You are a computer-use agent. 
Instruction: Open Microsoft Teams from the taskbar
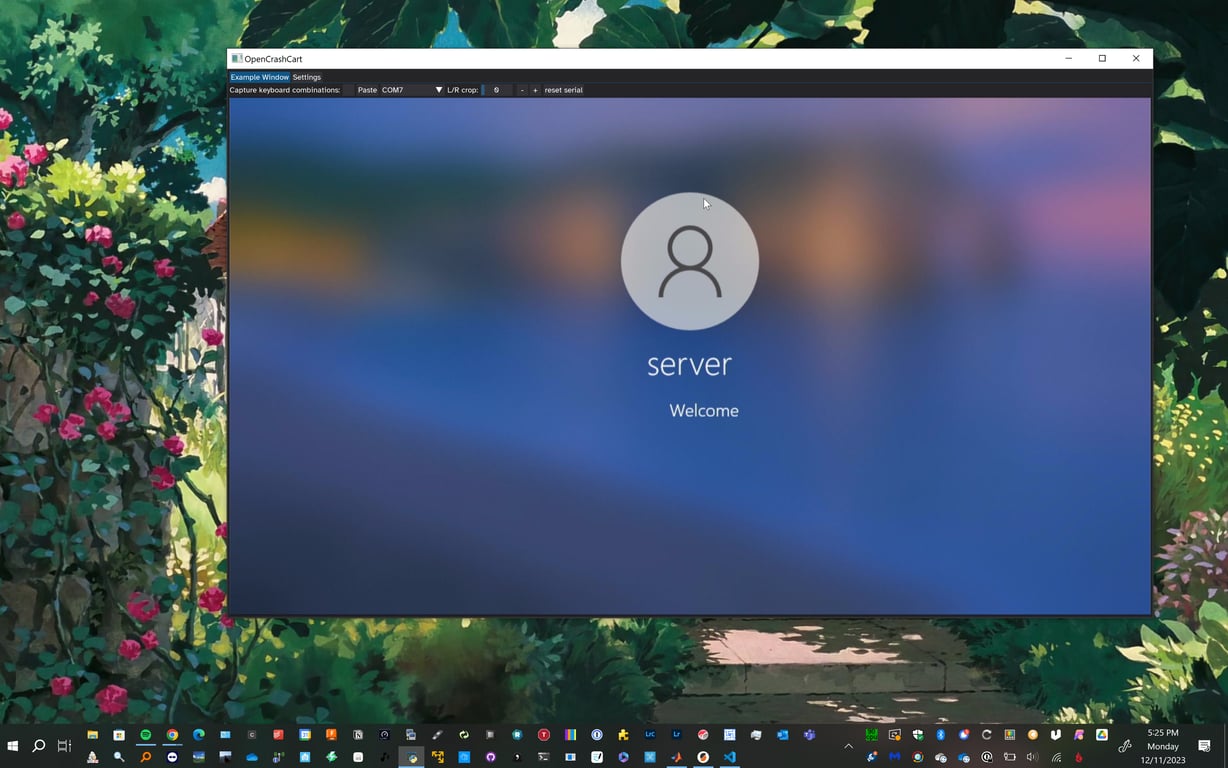[x=808, y=735]
